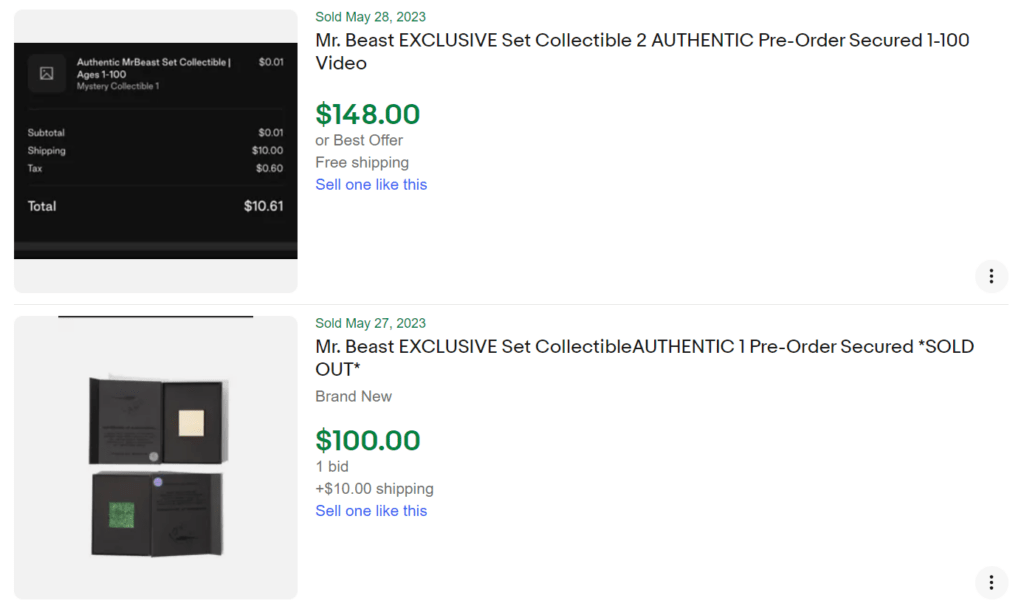Click the Sold May 27, 2023 label
1024x609 pixels.
click(370, 322)
